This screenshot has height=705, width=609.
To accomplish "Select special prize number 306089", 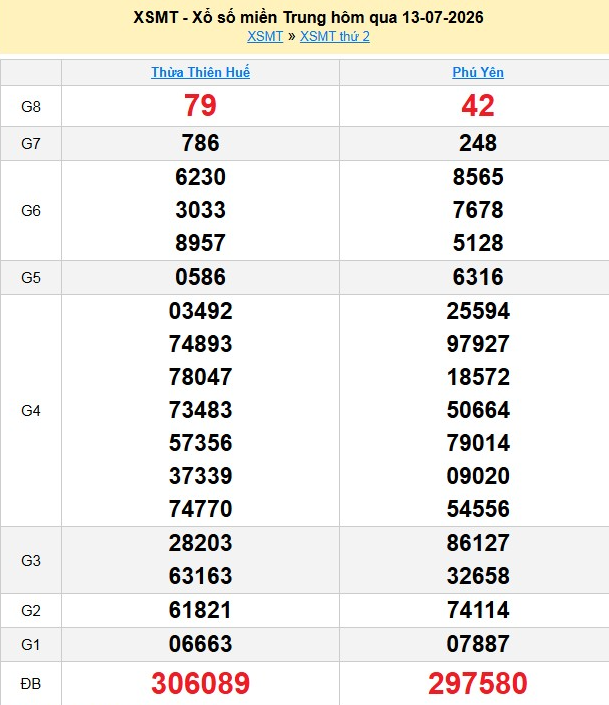I will click(200, 683).
